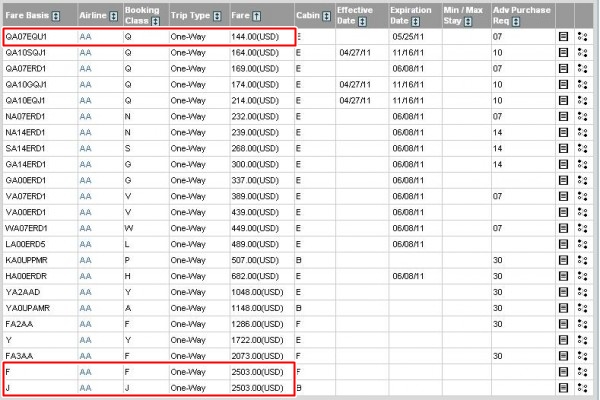Click routing dots icon on F fare basis row
The image size is (600, 400).
tap(582, 372)
